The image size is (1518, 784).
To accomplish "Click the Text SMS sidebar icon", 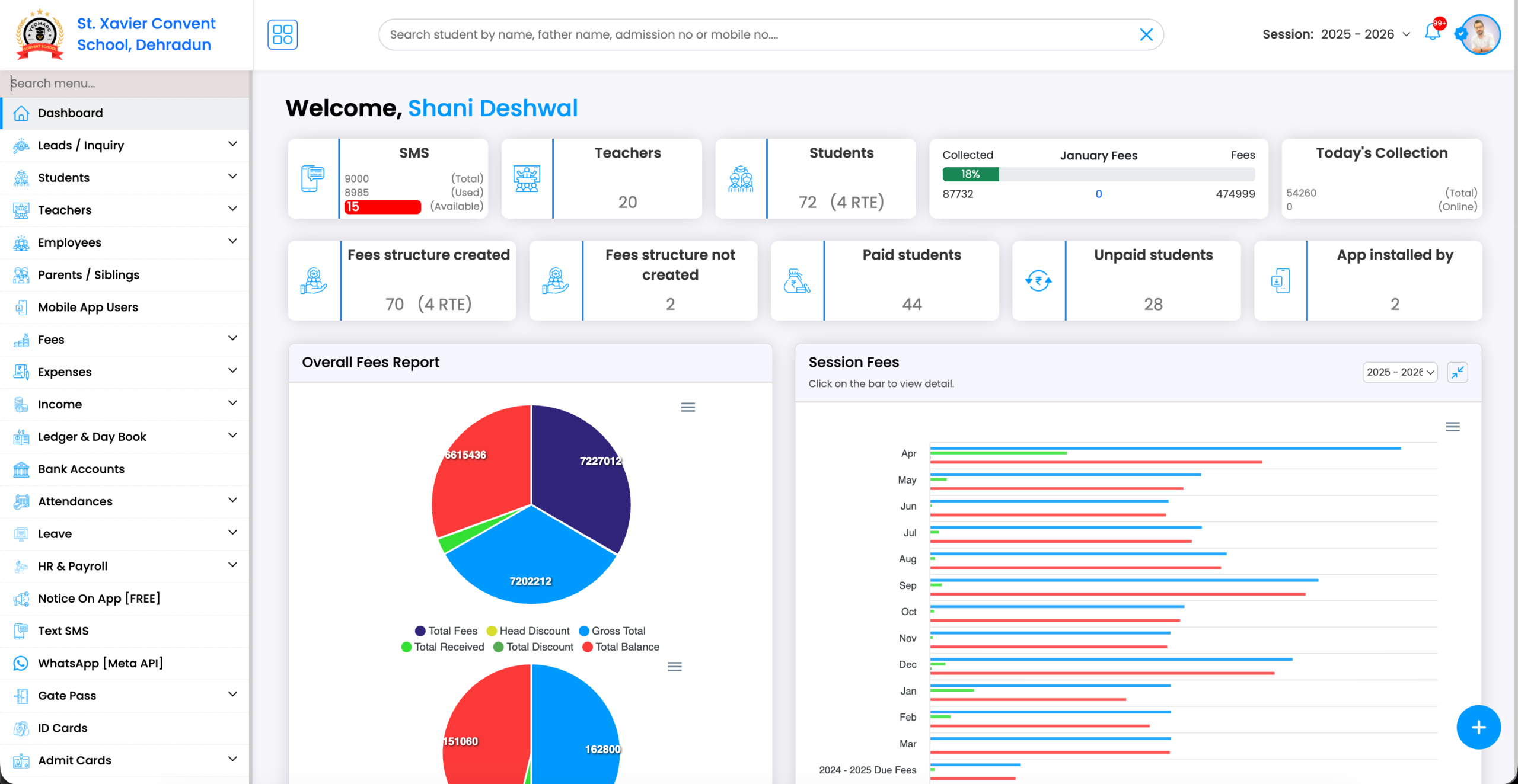I will (x=21, y=631).
